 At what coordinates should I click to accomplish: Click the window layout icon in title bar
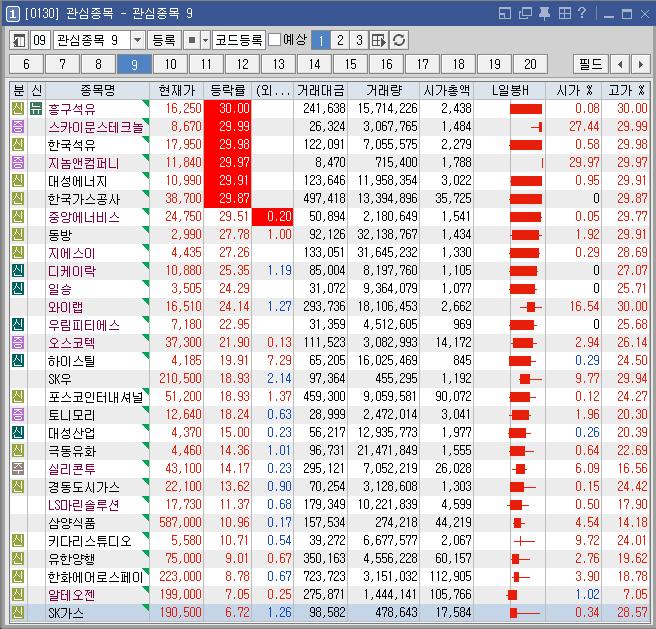(x=505, y=13)
